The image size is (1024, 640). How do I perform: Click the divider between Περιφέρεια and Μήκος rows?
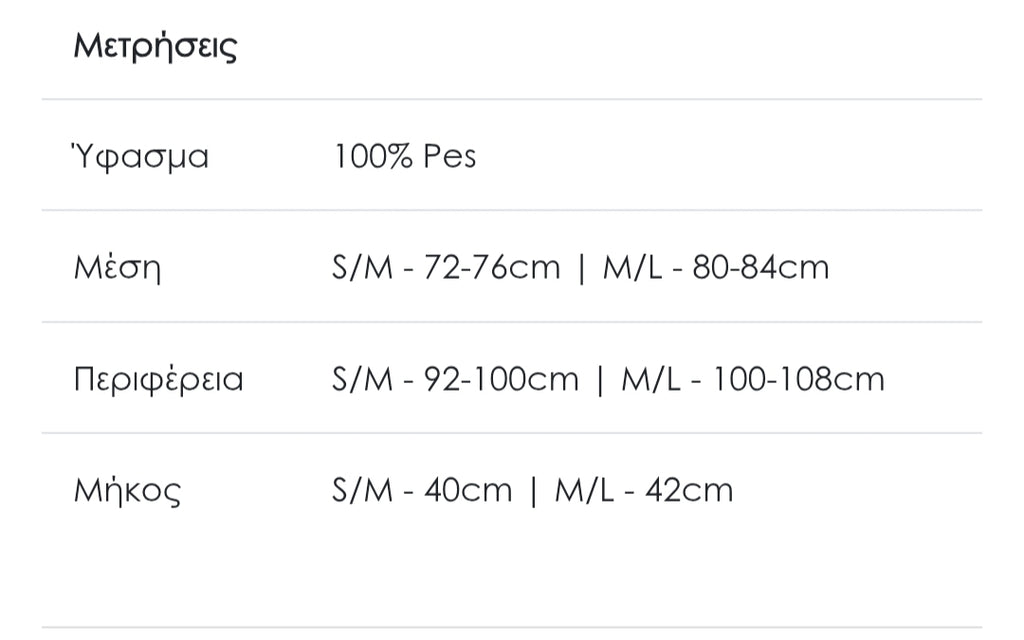point(512,433)
